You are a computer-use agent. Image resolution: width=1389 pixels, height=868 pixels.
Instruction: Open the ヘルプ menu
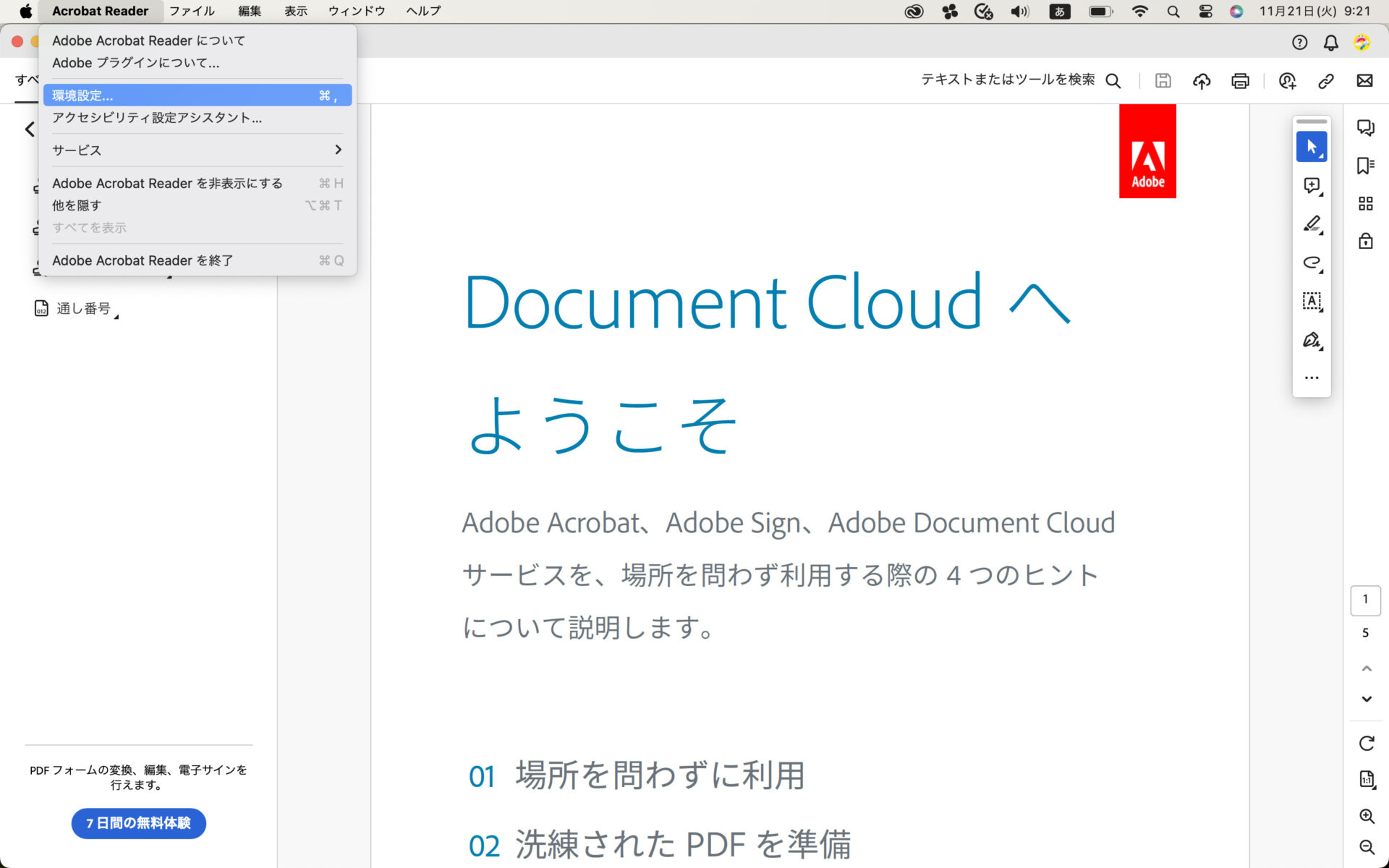click(x=423, y=11)
